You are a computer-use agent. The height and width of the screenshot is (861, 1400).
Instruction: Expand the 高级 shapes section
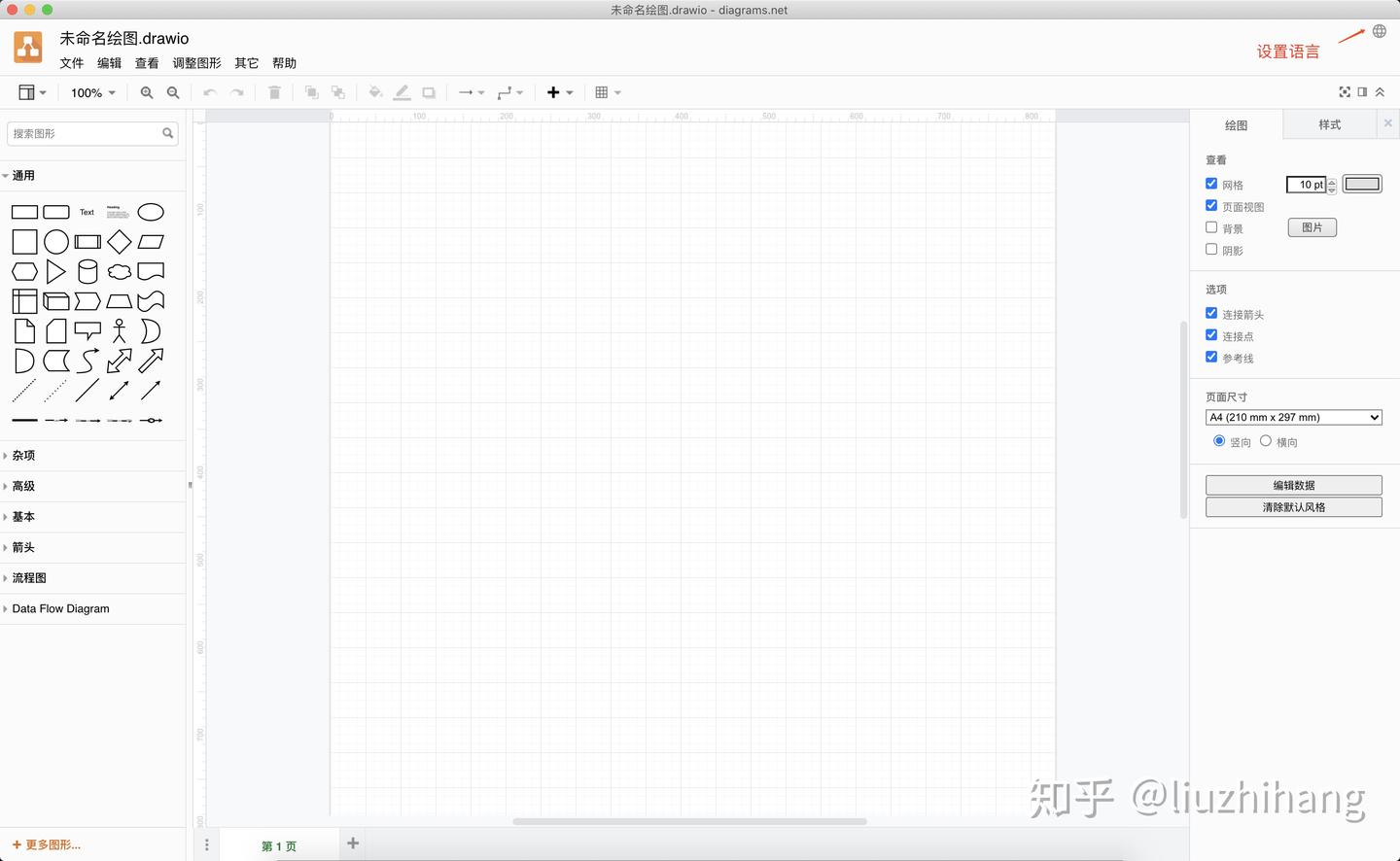click(x=92, y=486)
